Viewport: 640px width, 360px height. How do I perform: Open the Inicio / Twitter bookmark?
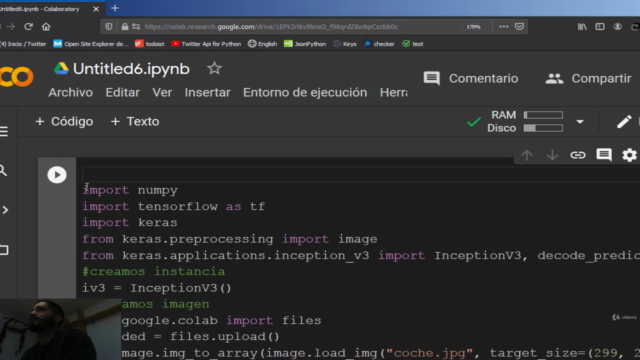click(x=23, y=44)
